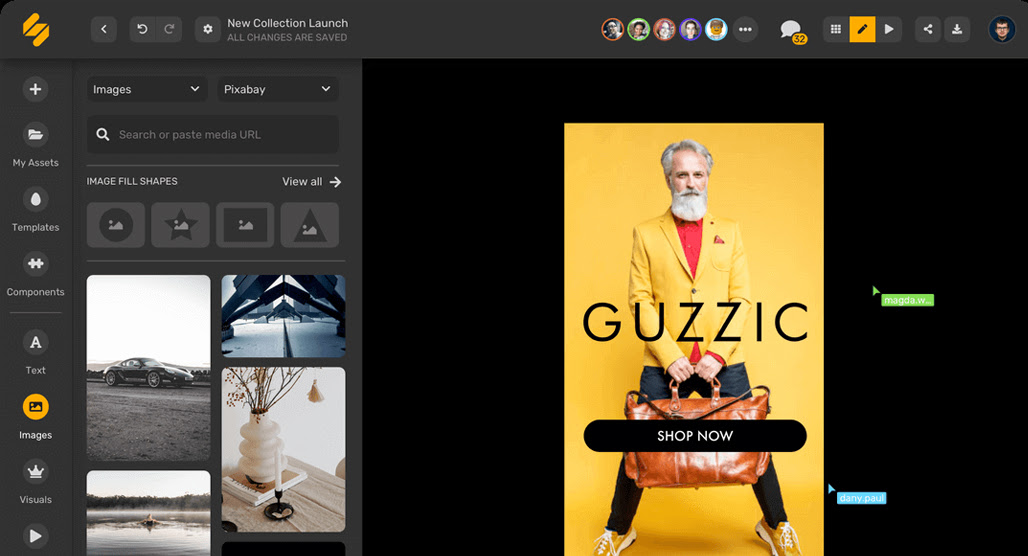Viewport: 1028px width, 556px height.
Task: Toggle the pencil edit mode button
Action: pyautogui.click(x=862, y=29)
